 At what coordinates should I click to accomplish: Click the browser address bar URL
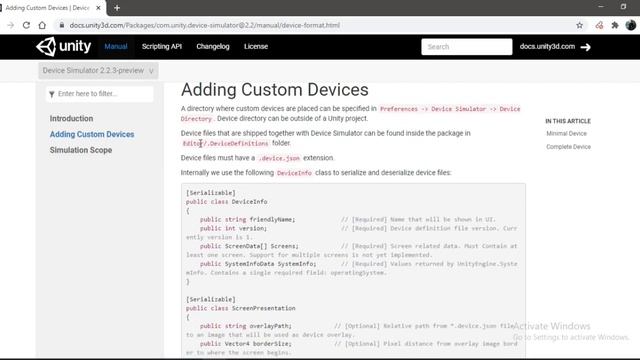204,25
